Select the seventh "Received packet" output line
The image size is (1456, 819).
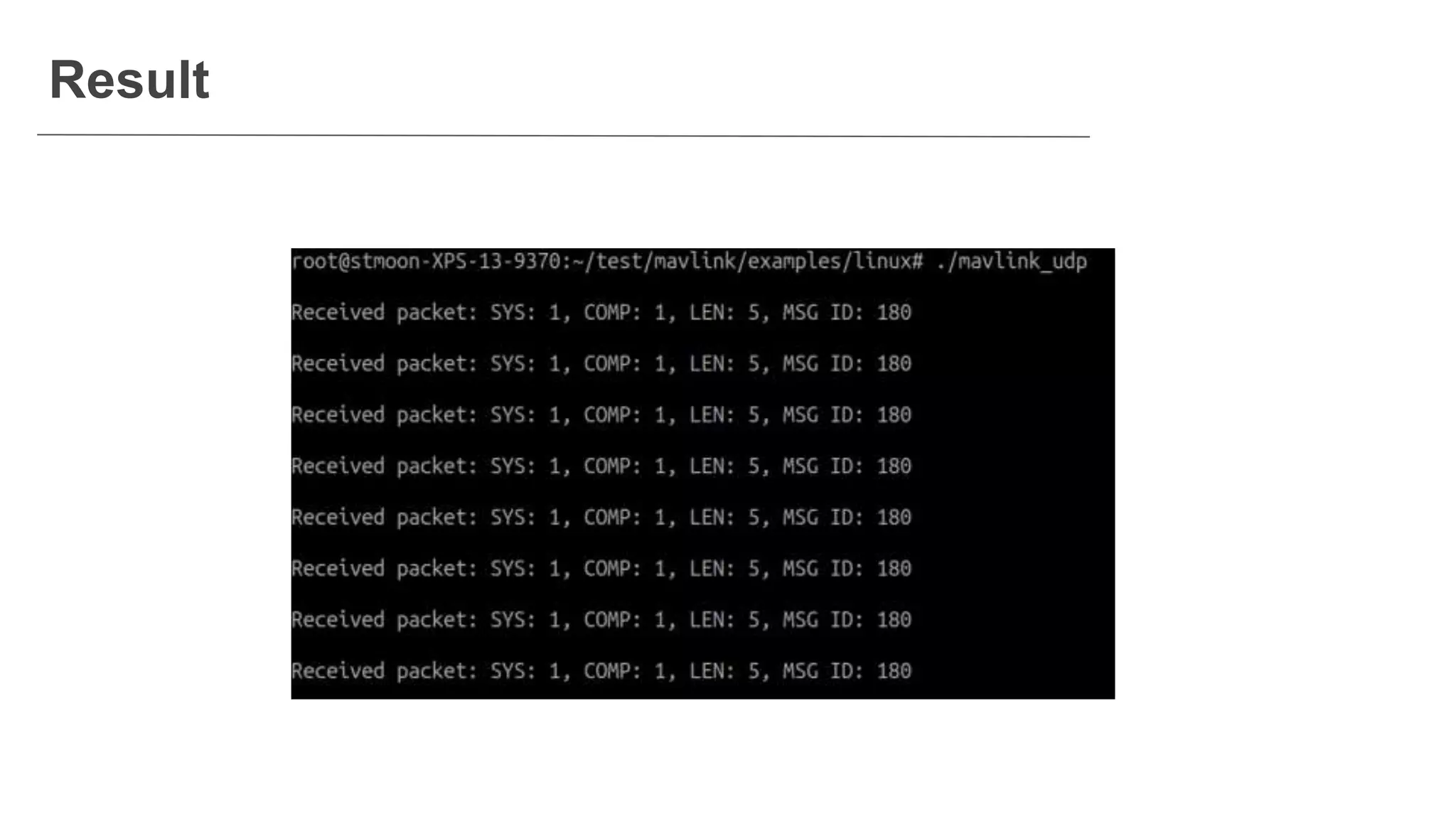click(x=601, y=620)
